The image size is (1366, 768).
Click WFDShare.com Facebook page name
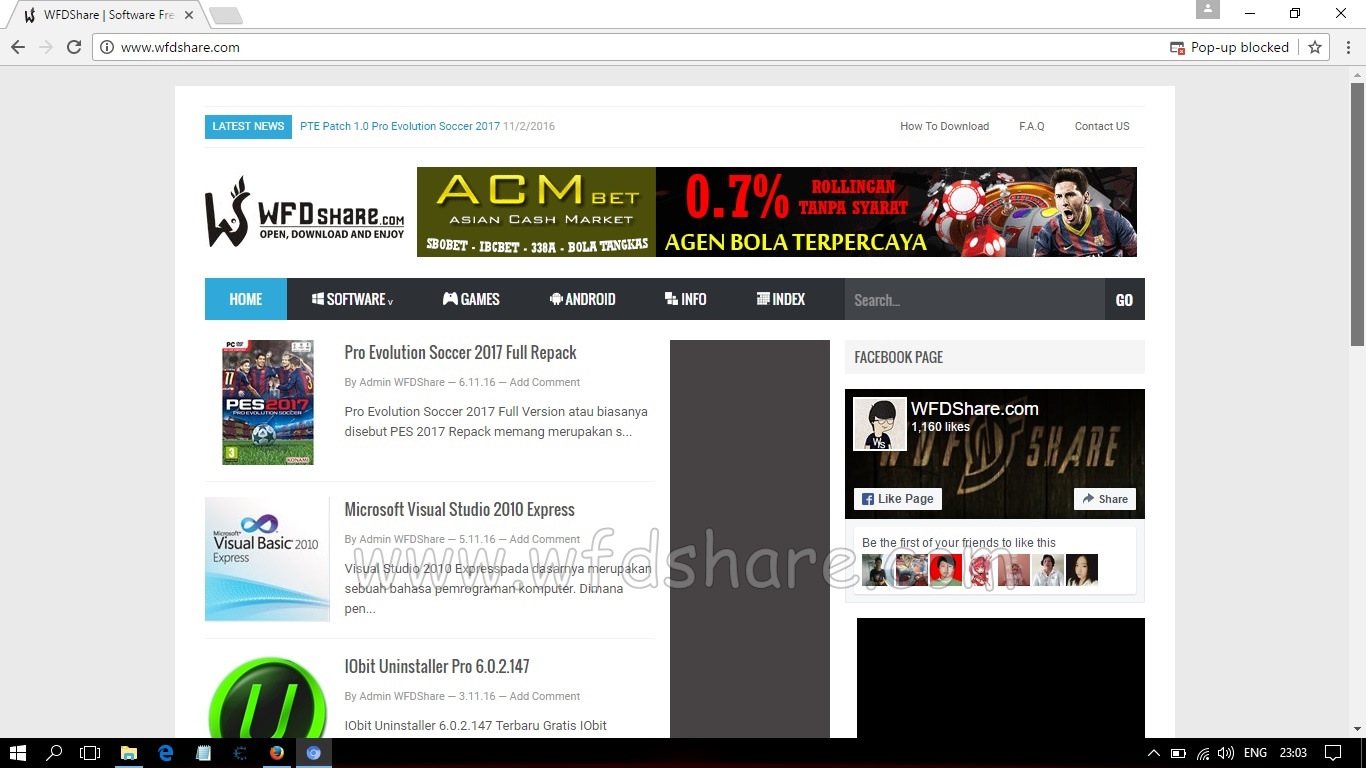975,408
